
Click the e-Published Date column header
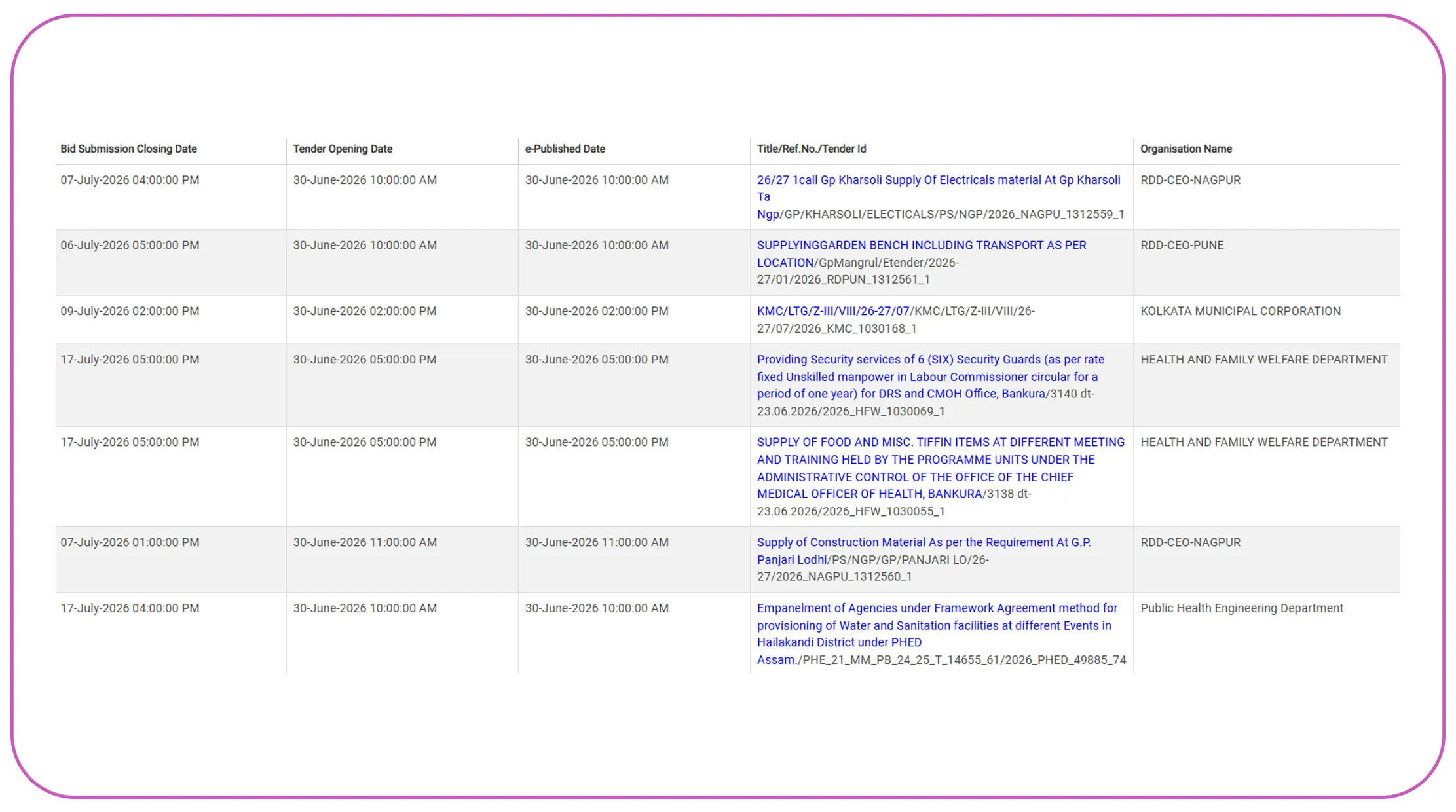click(x=565, y=149)
